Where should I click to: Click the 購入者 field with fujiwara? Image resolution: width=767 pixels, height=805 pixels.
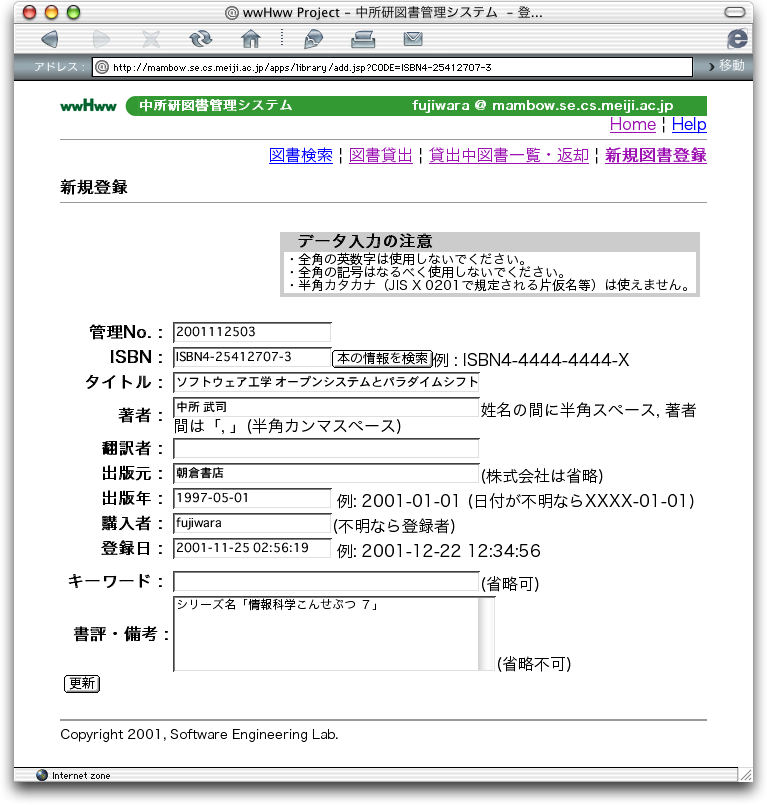[252, 523]
